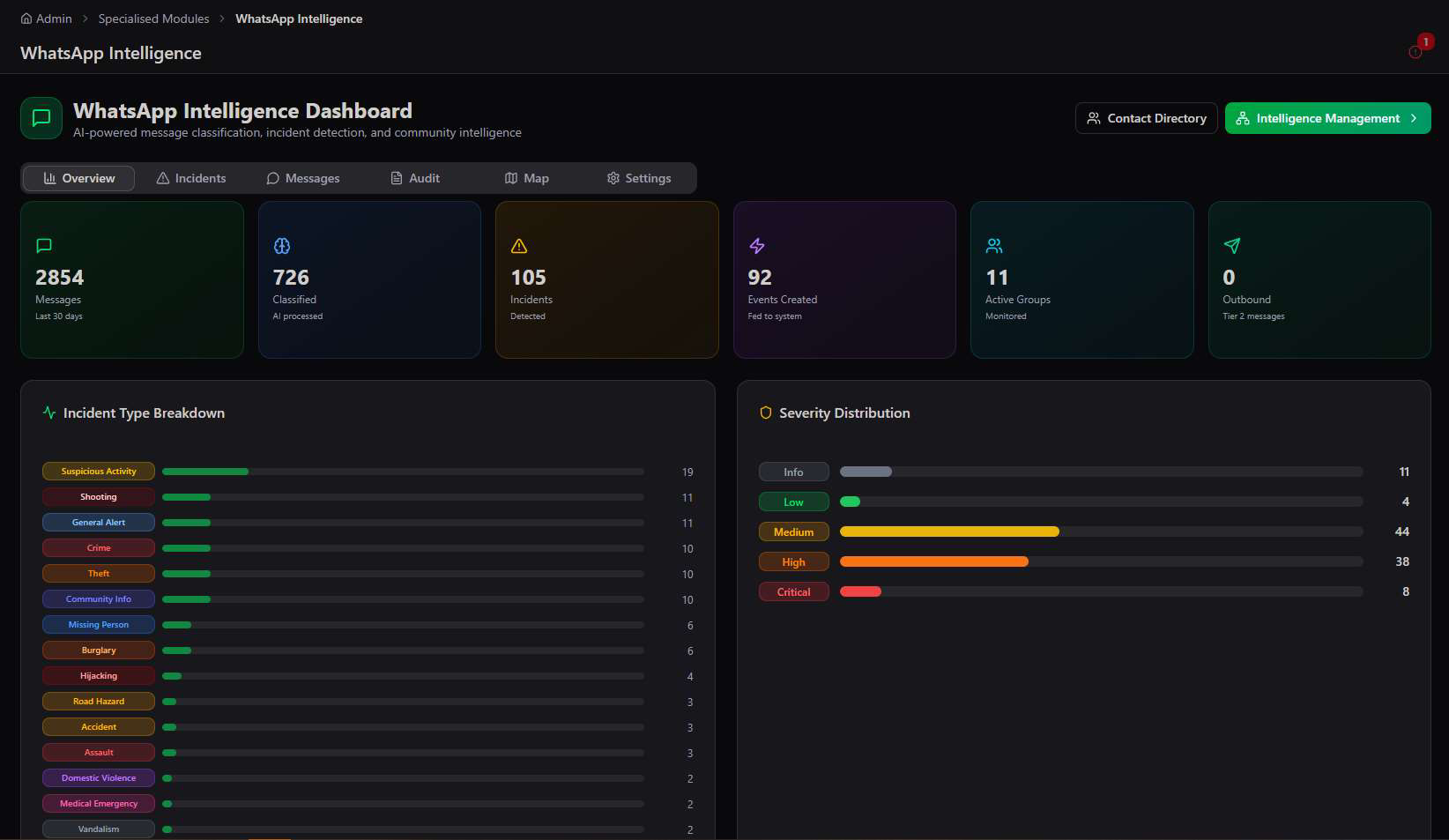The height and width of the screenshot is (840, 1449).
Task: Click the 92 Events Created card
Action: pos(844,279)
